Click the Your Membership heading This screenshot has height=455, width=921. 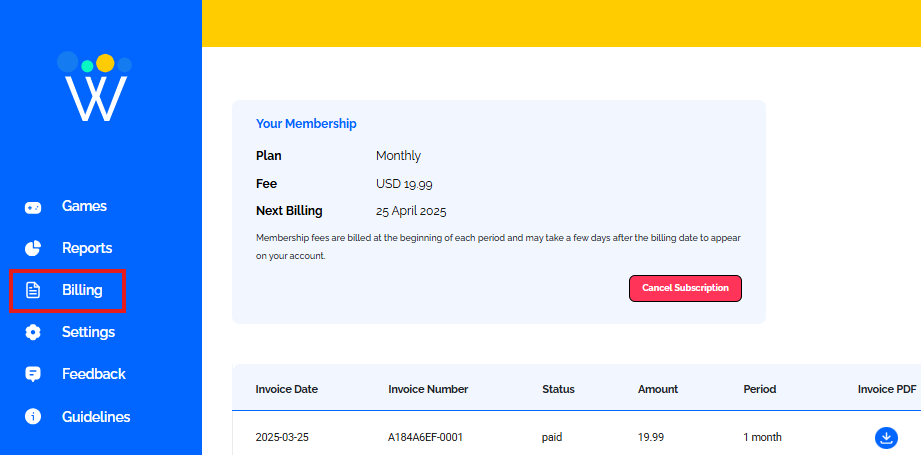click(306, 124)
